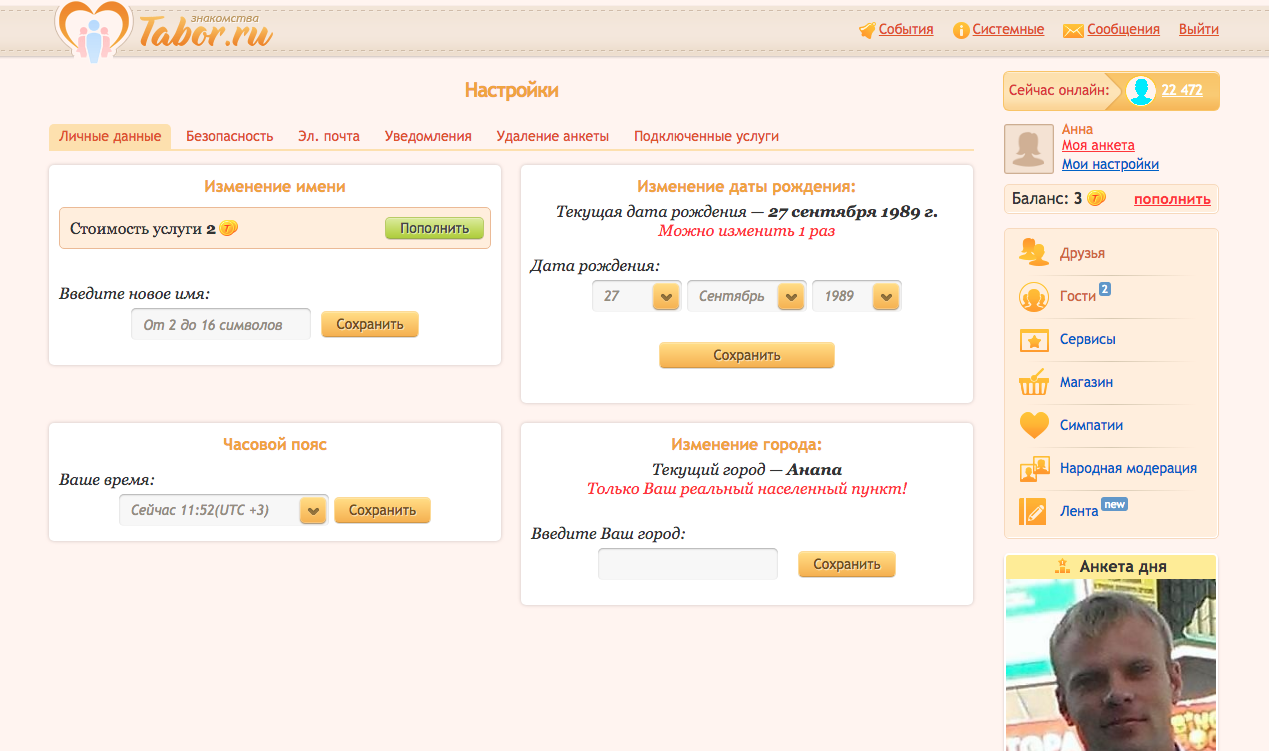Click the Друзья friends icon
The width and height of the screenshot is (1269, 751).
pos(1033,252)
